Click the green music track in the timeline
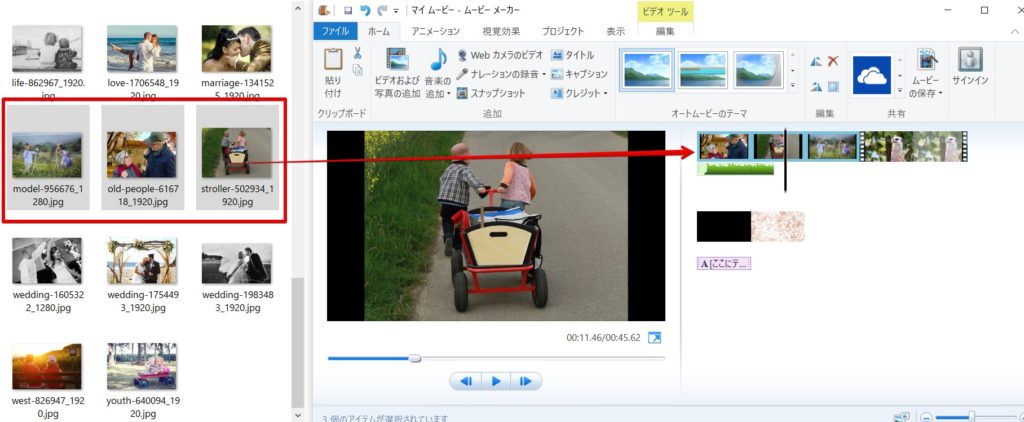The width and height of the screenshot is (1024, 422). click(x=735, y=169)
